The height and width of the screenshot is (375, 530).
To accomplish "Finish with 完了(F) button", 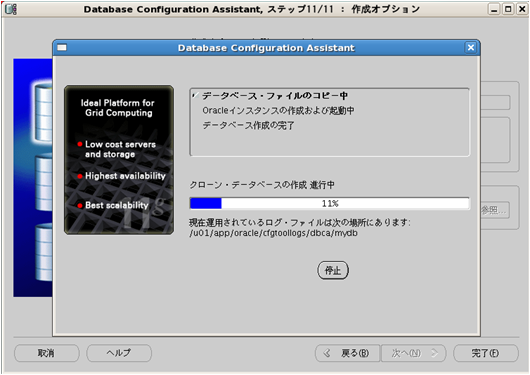I will click(x=486, y=353).
